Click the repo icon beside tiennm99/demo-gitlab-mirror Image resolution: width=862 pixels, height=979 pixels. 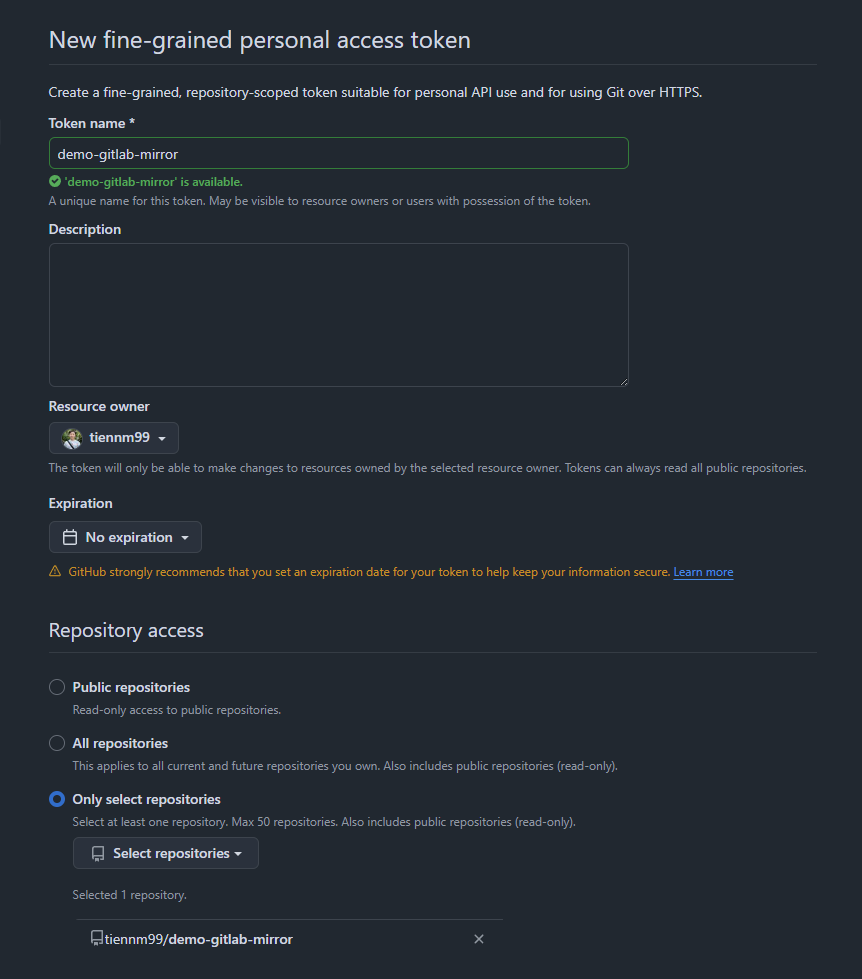(97, 938)
